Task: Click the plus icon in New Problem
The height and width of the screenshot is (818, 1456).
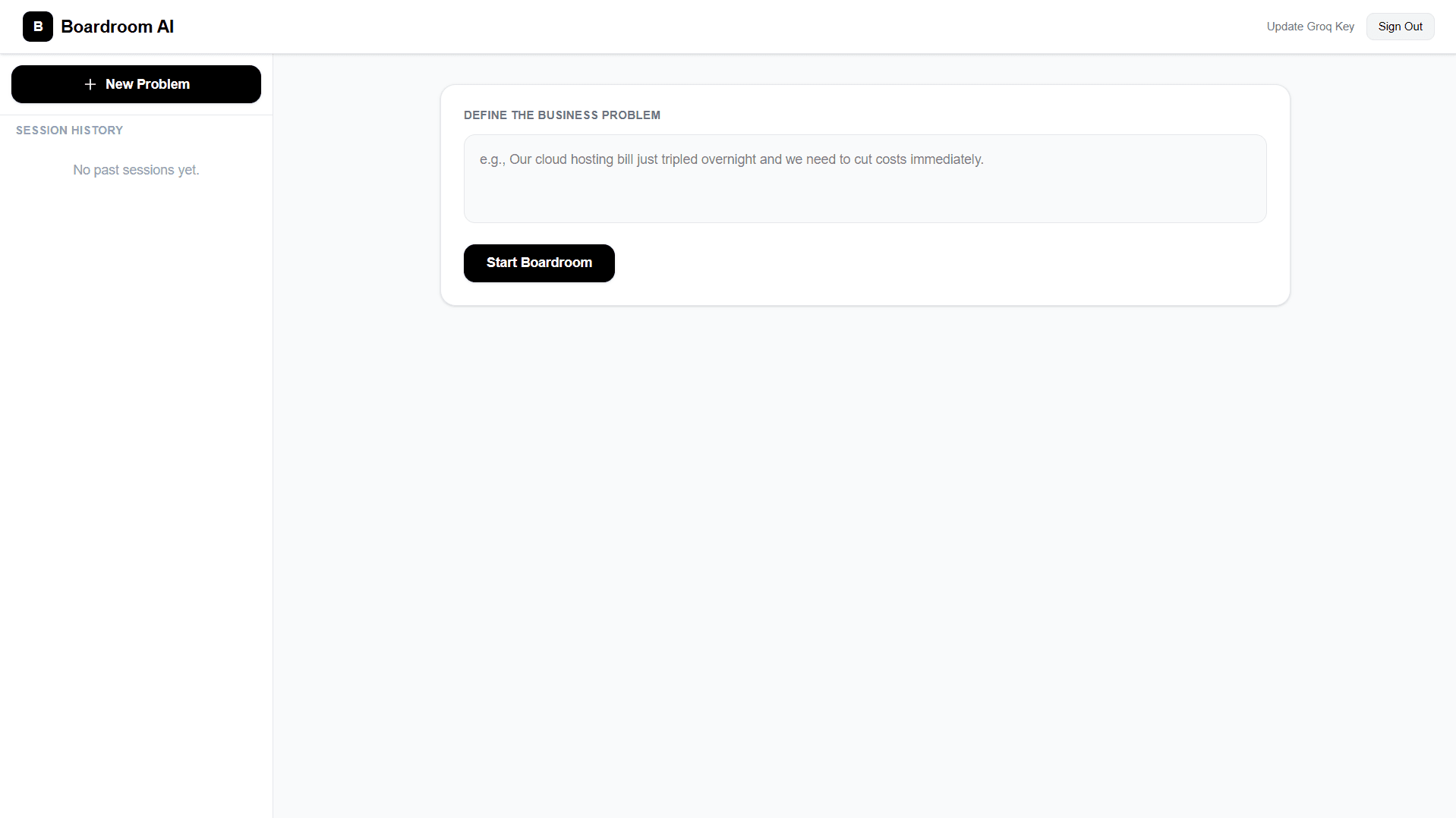Action: point(90,84)
